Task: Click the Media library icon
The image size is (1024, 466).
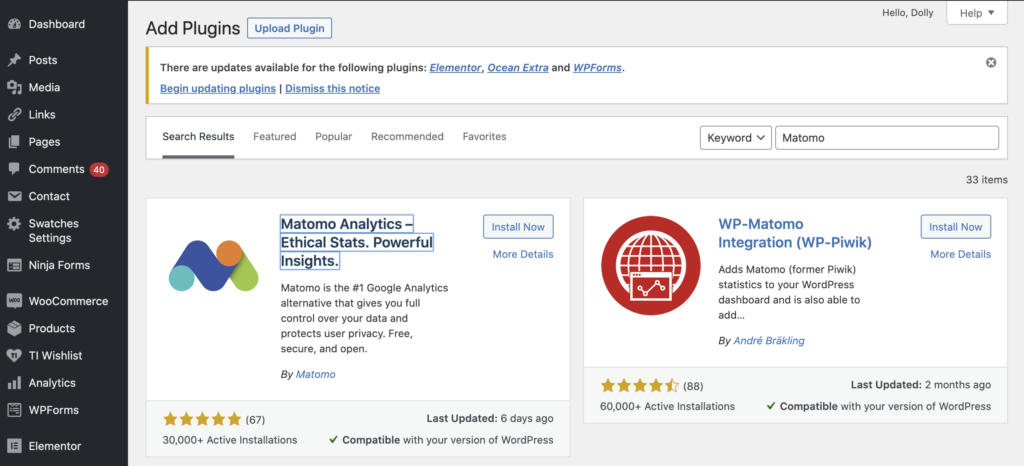Action: point(14,87)
